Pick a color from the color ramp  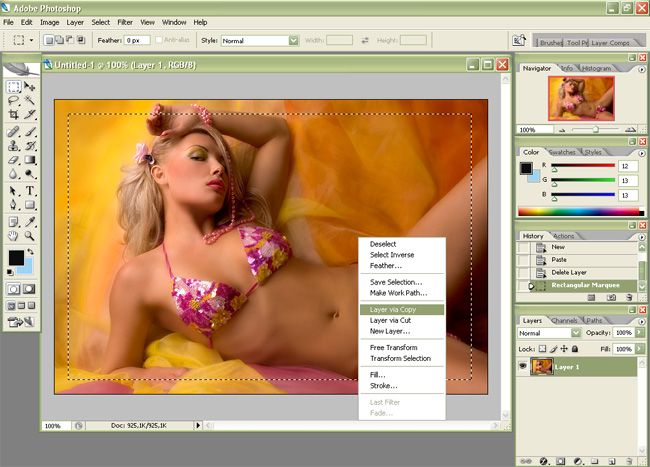point(581,212)
